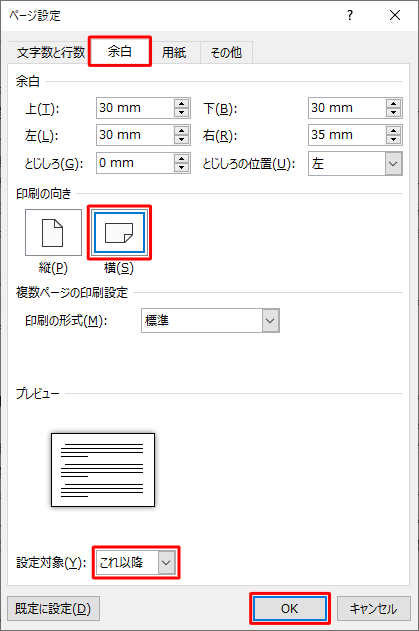Click the 上 top margin input field
419x631 pixels.
click(x=135, y=108)
